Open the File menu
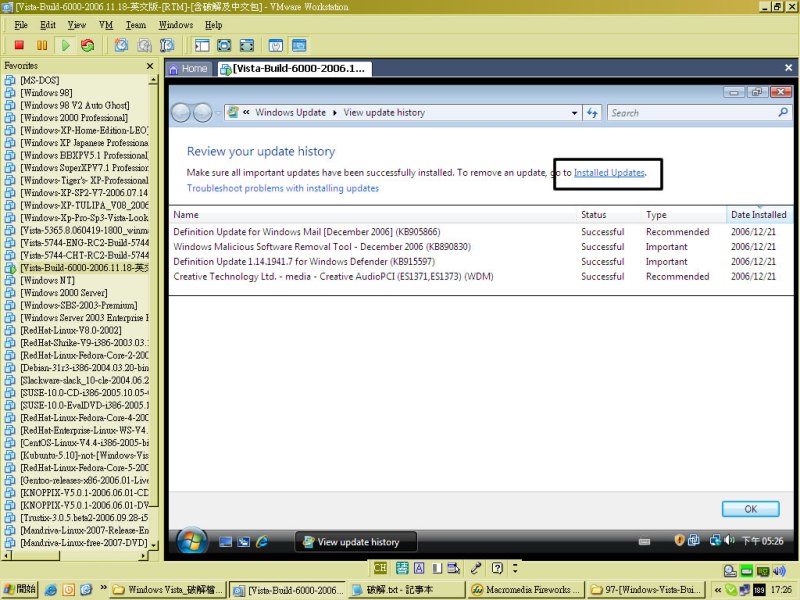Viewport: 800px width, 600px height. pyautogui.click(x=21, y=25)
